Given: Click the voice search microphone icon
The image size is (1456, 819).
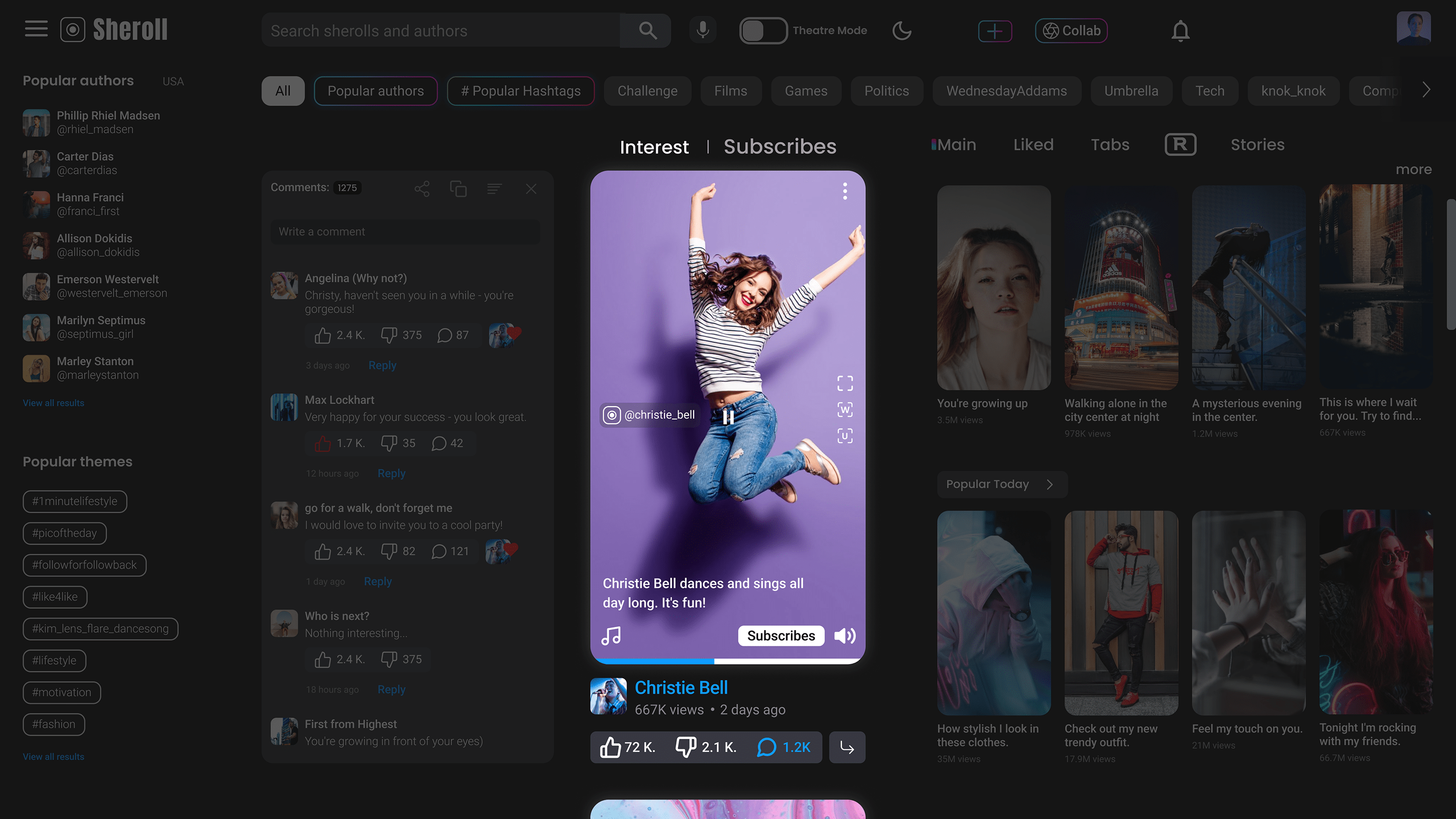Looking at the screenshot, I should [x=703, y=30].
